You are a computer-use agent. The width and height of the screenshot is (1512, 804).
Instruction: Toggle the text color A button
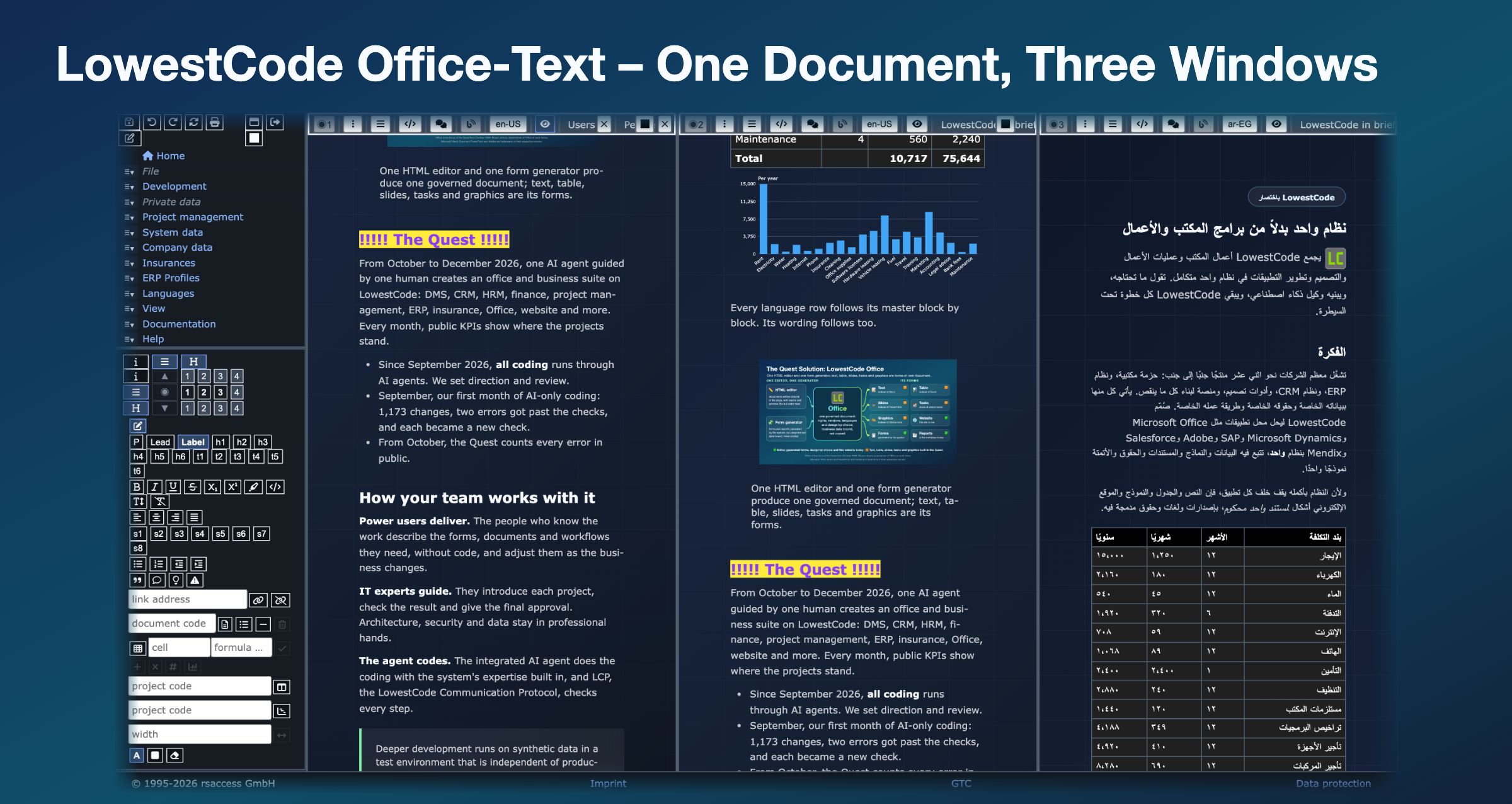137,755
